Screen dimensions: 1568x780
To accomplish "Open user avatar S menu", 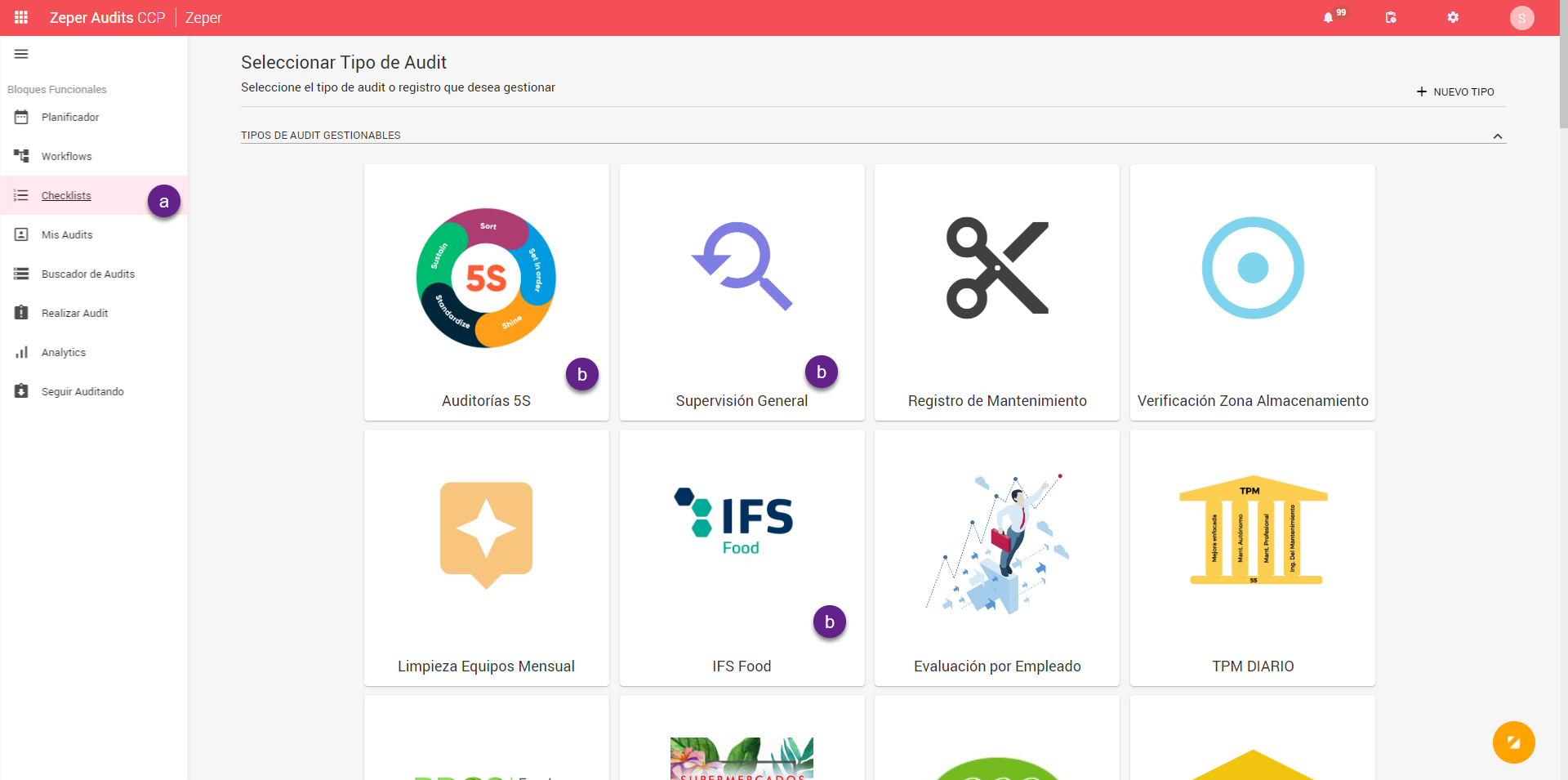I will pos(1521,18).
